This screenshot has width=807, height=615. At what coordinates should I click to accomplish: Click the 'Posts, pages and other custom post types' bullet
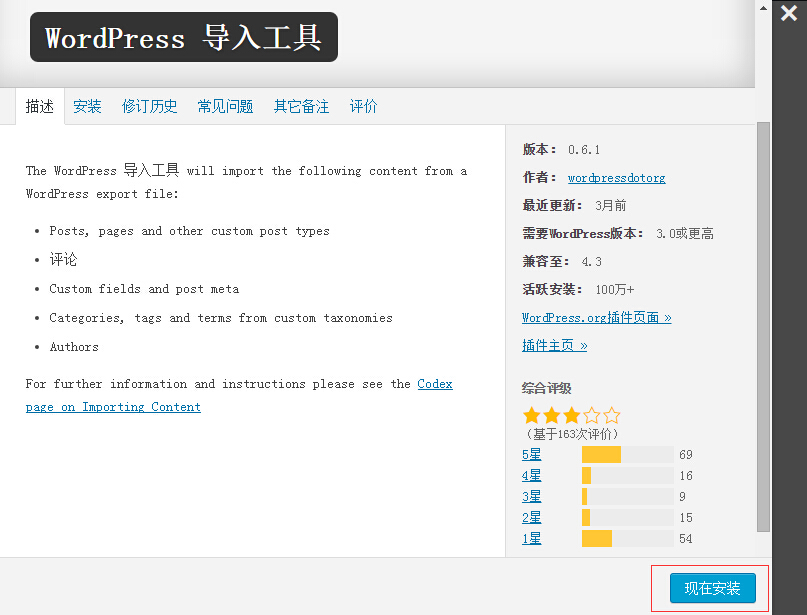tap(189, 231)
